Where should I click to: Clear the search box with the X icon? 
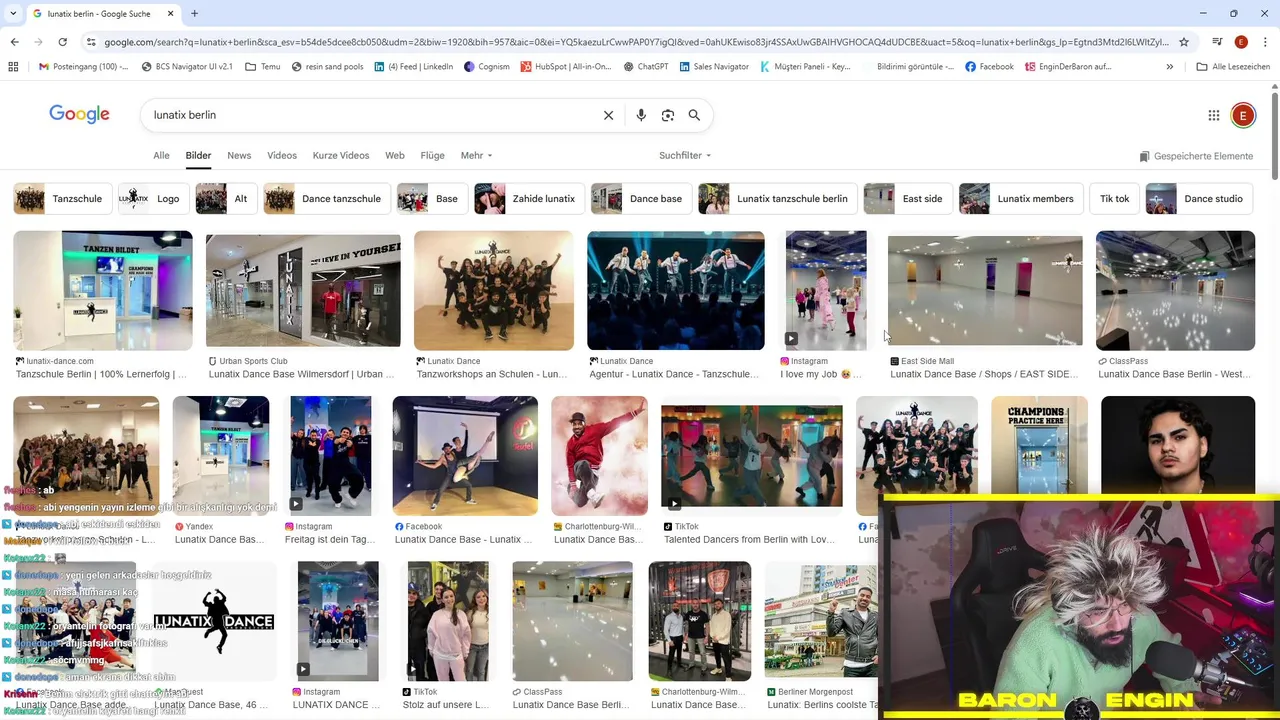tap(608, 115)
